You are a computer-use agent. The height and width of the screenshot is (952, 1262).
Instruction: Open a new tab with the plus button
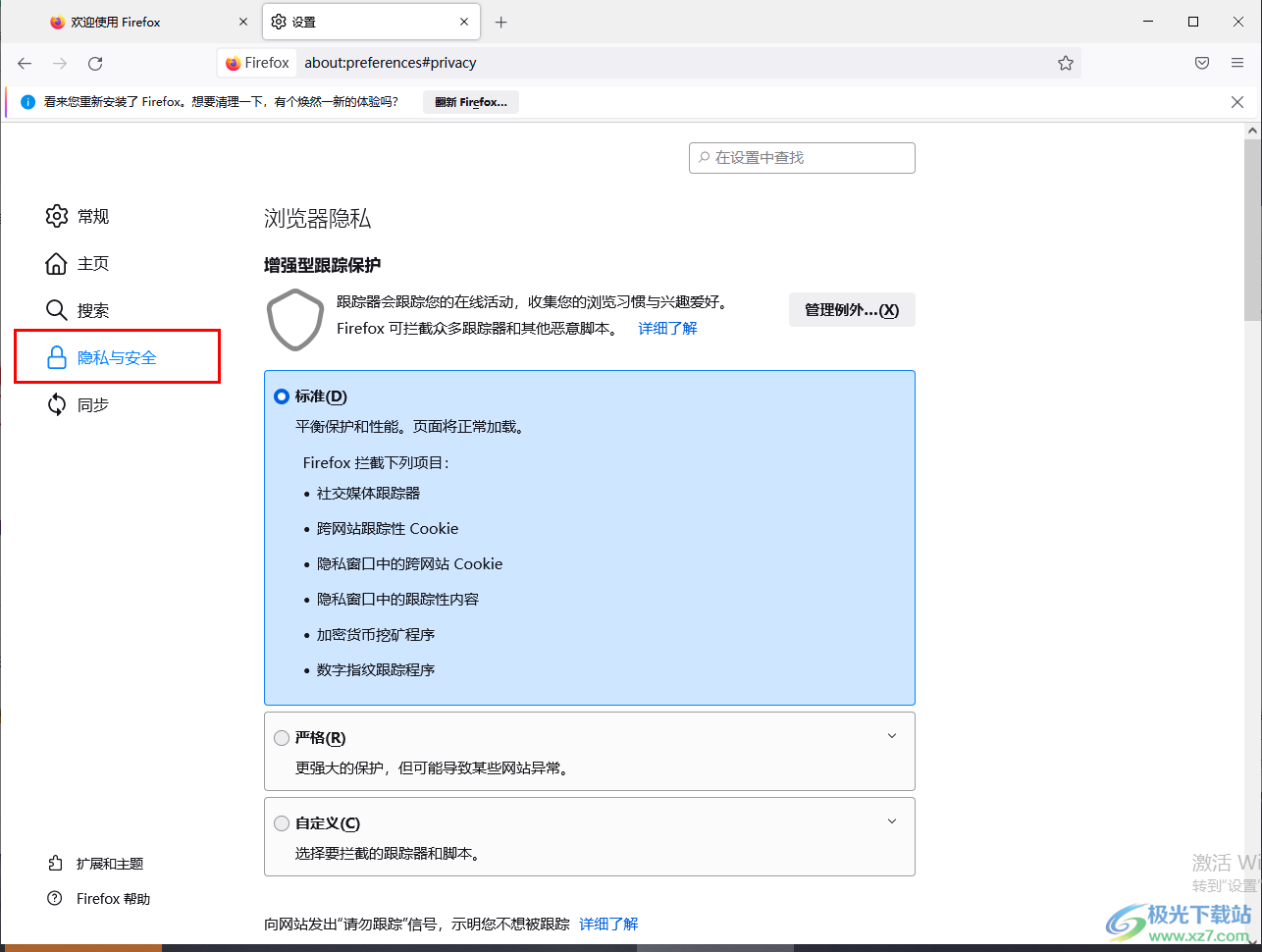[501, 22]
